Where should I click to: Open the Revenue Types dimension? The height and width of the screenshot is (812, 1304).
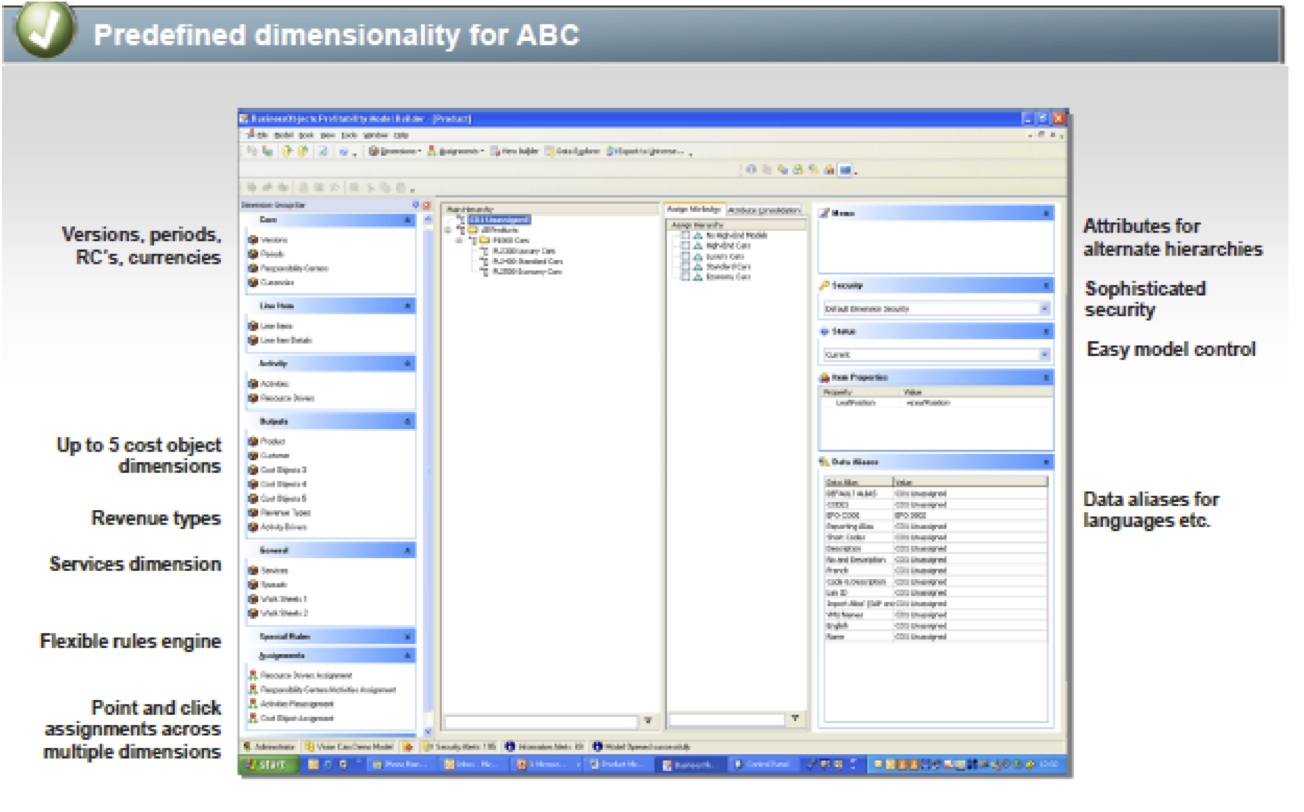click(279, 512)
